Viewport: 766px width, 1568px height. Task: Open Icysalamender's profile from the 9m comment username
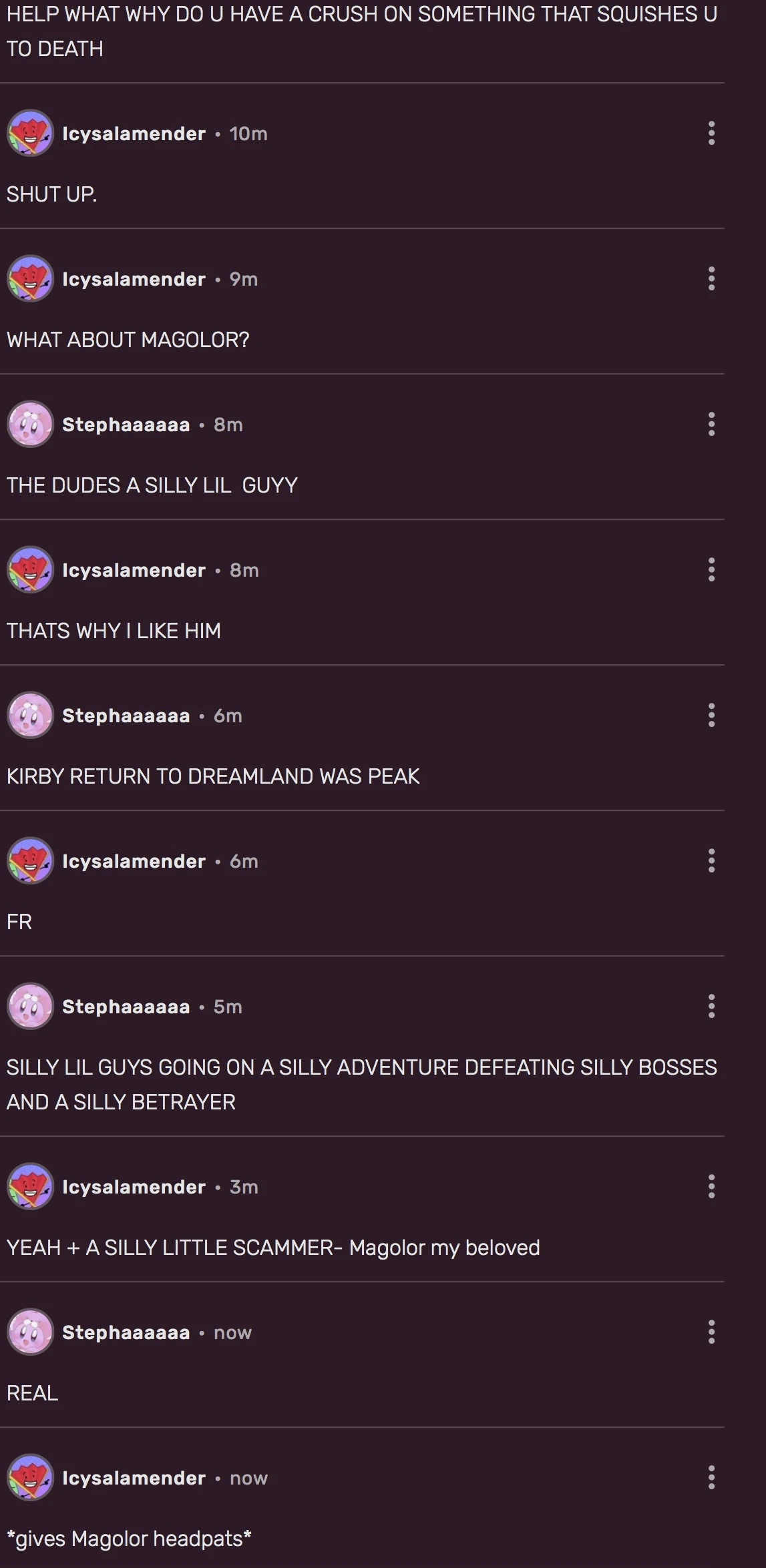134,279
